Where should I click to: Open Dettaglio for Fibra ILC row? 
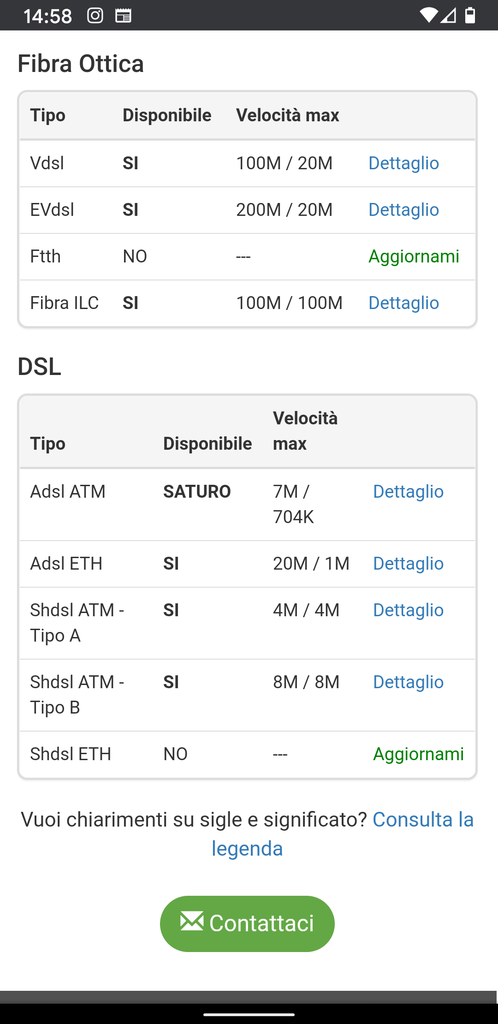click(403, 303)
